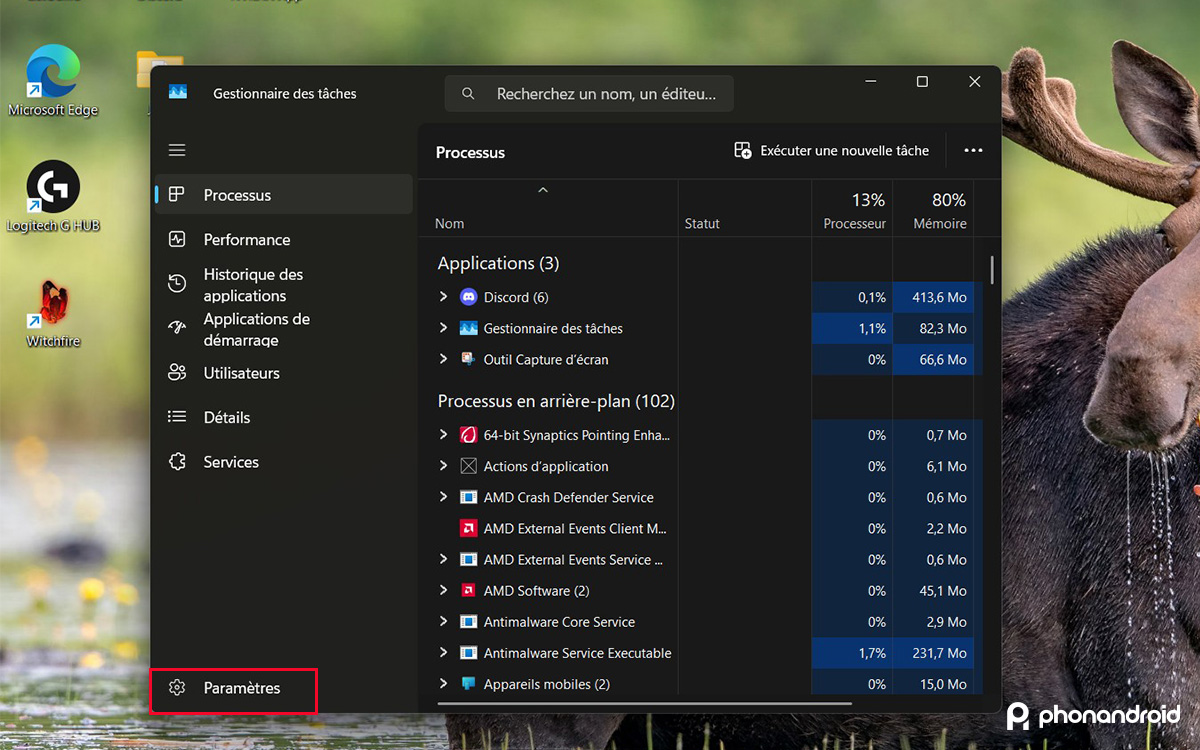Expand the Gestionnaire des tâches process row
The width and height of the screenshot is (1200, 750).
(443, 328)
